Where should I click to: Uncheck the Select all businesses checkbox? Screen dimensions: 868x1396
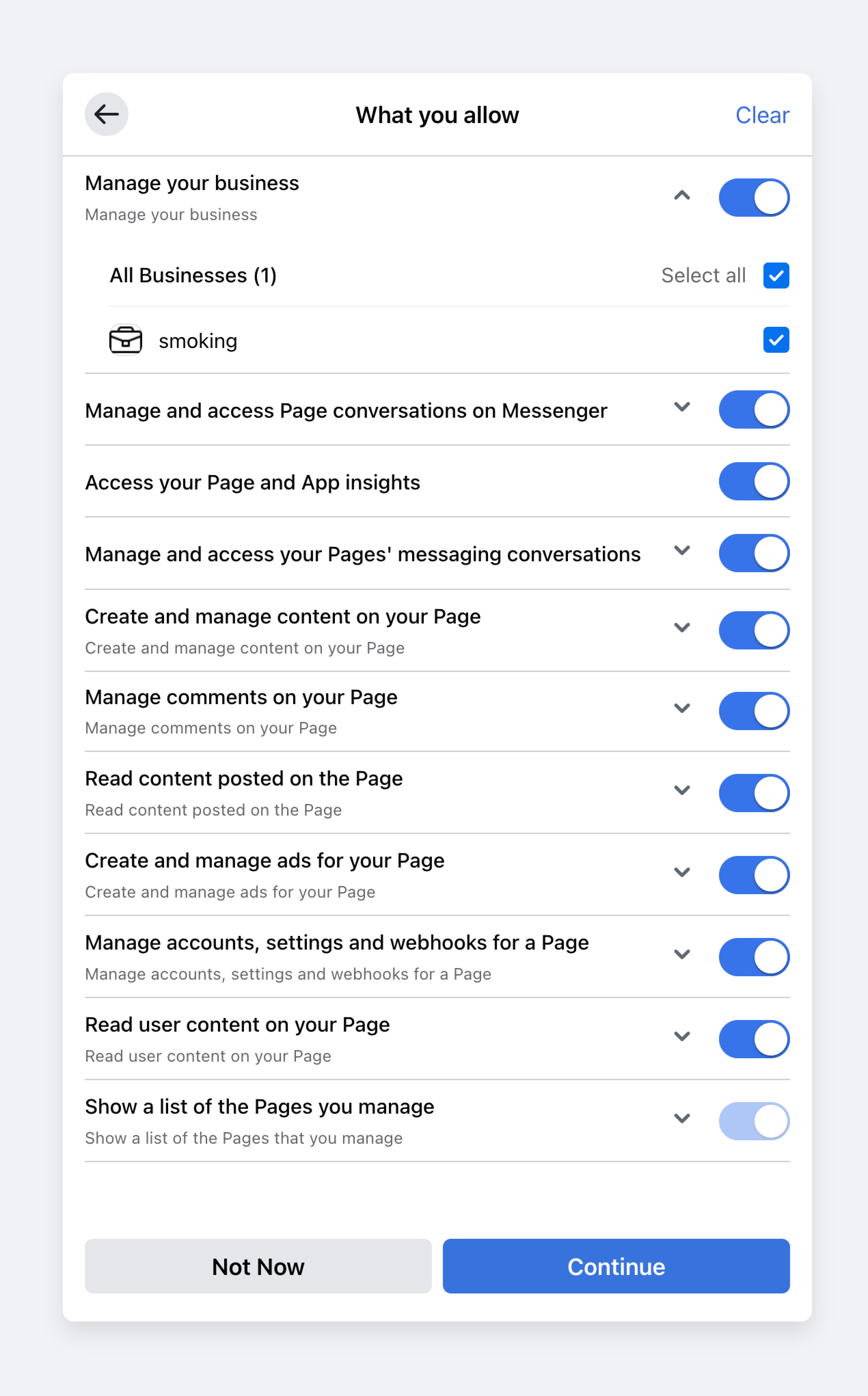(x=776, y=276)
